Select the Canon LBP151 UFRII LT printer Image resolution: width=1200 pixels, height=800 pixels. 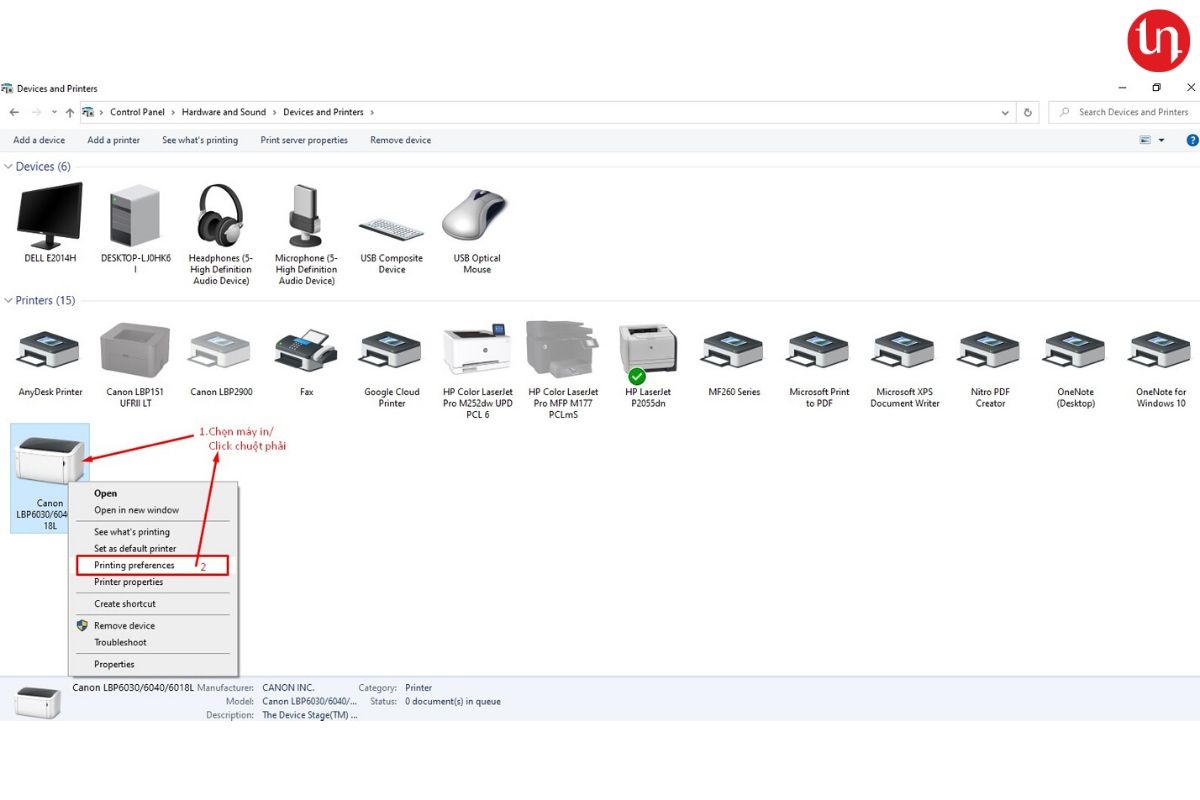135,365
